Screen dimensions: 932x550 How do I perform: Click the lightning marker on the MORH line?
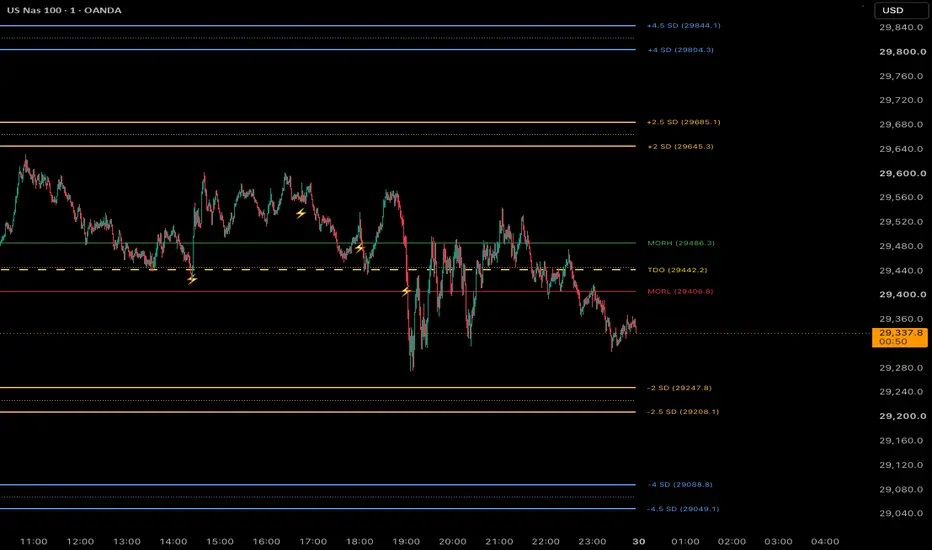360,247
